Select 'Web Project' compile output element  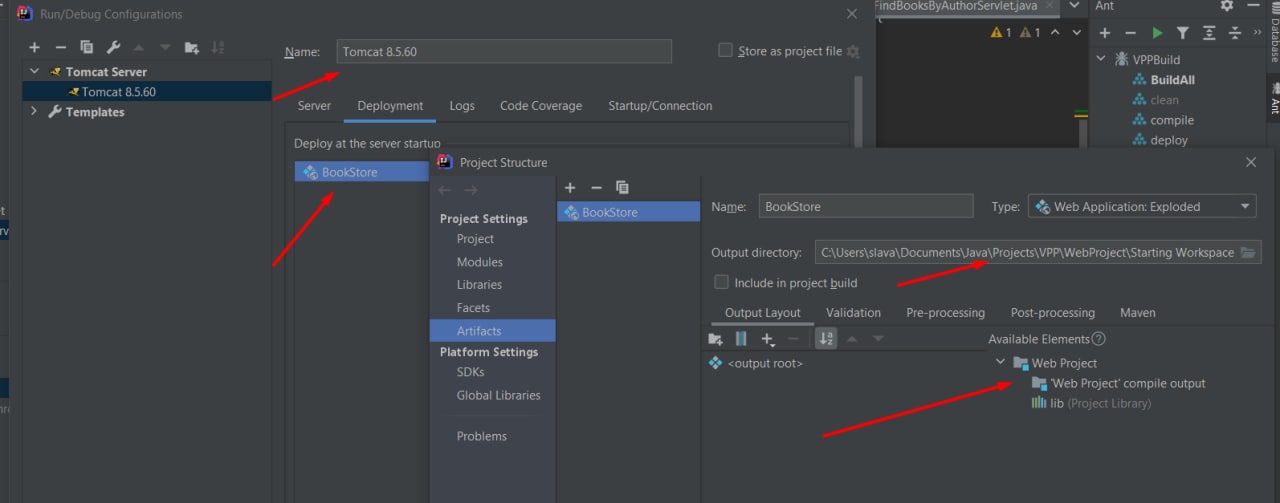1128,383
